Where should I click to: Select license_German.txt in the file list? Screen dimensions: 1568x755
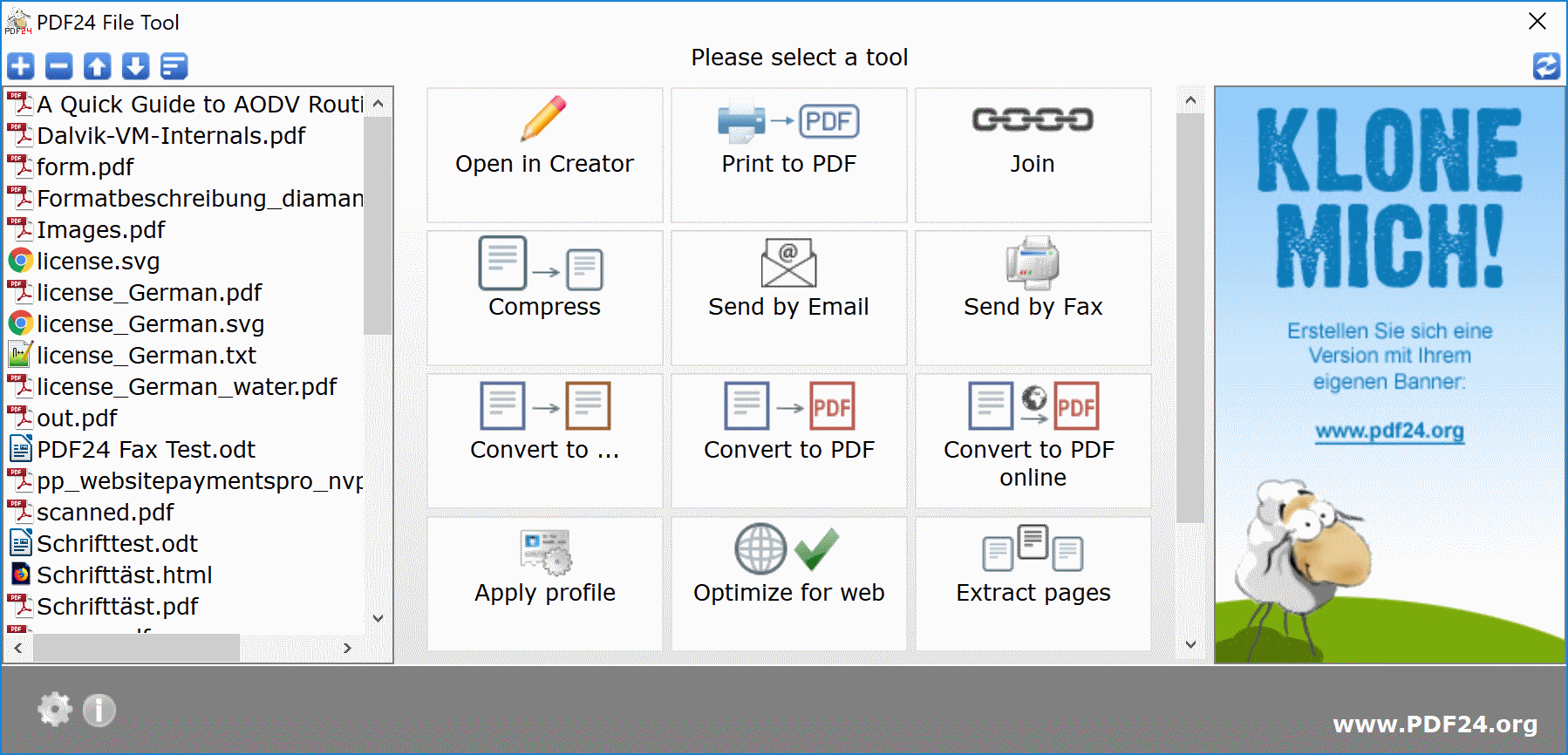click(146, 356)
